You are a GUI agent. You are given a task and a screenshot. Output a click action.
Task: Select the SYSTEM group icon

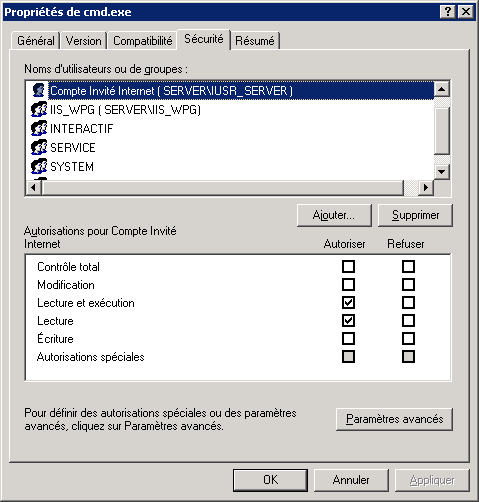tap(39, 166)
